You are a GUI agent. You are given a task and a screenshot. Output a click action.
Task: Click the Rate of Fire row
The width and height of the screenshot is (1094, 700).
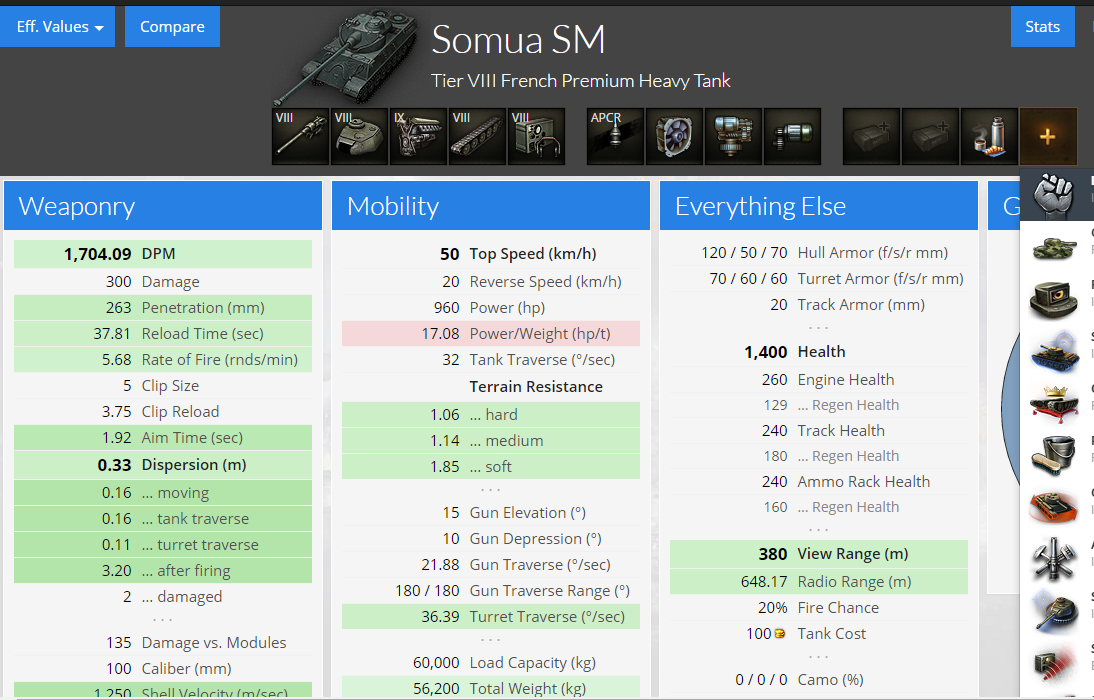(x=163, y=359)
